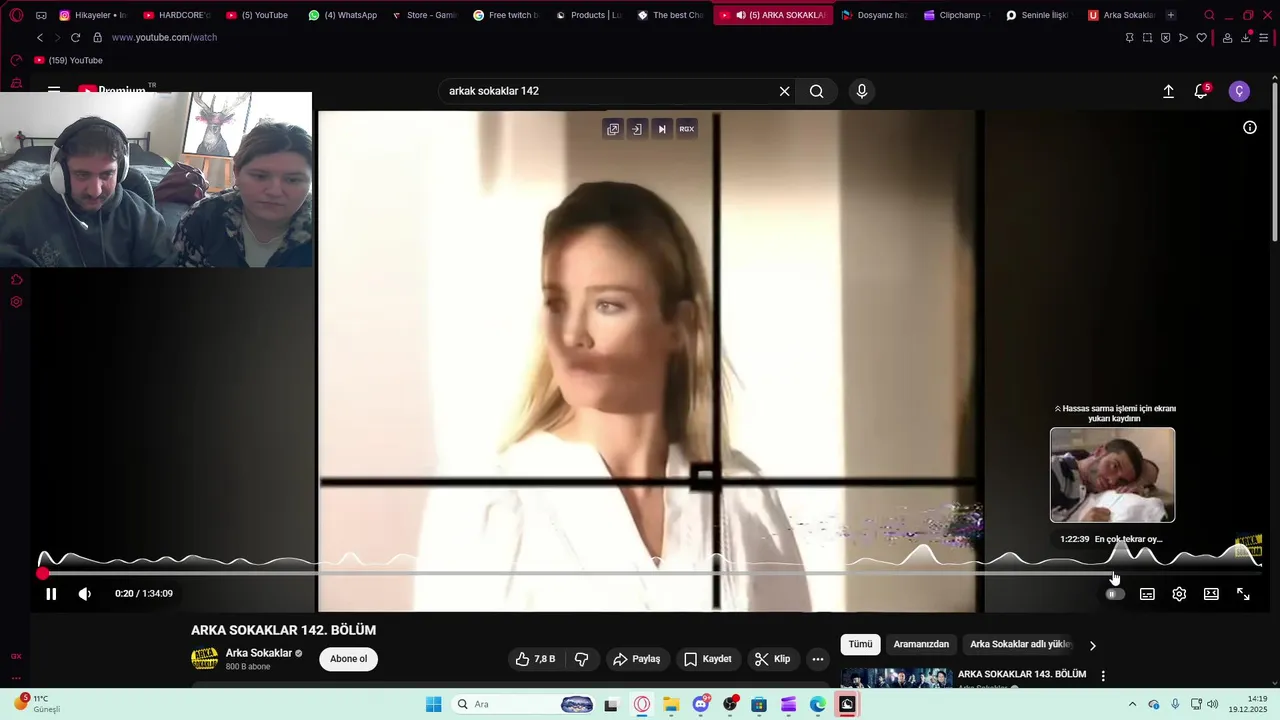Go back in browser history
The image size is (1280, 720).
[x=40, y=37]
